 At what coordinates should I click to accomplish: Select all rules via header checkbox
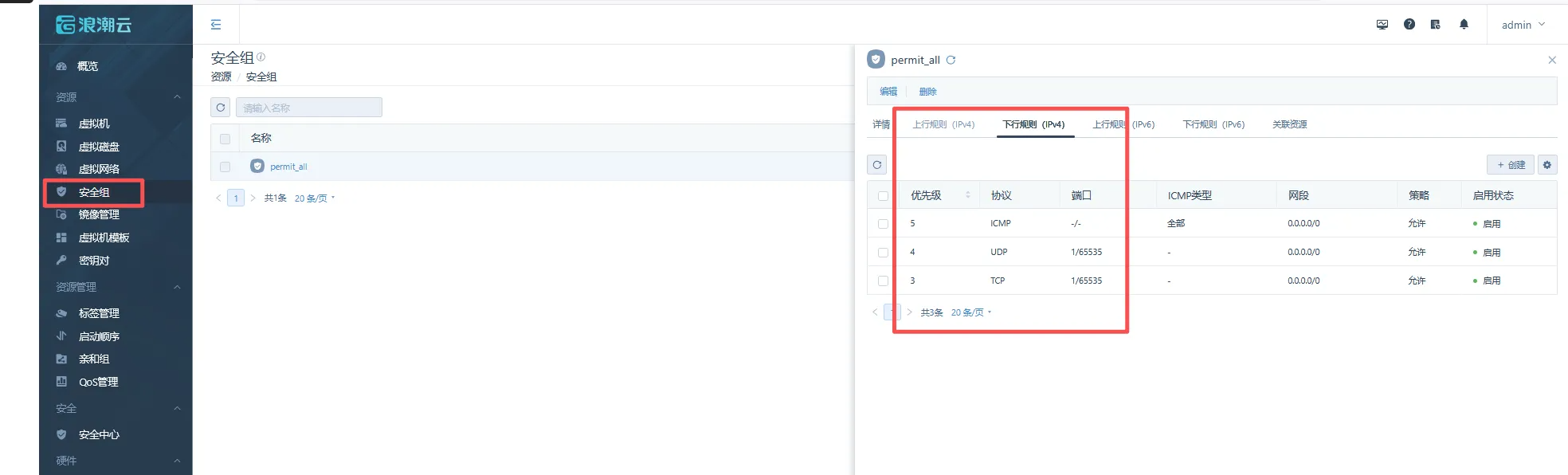point(883,196)
